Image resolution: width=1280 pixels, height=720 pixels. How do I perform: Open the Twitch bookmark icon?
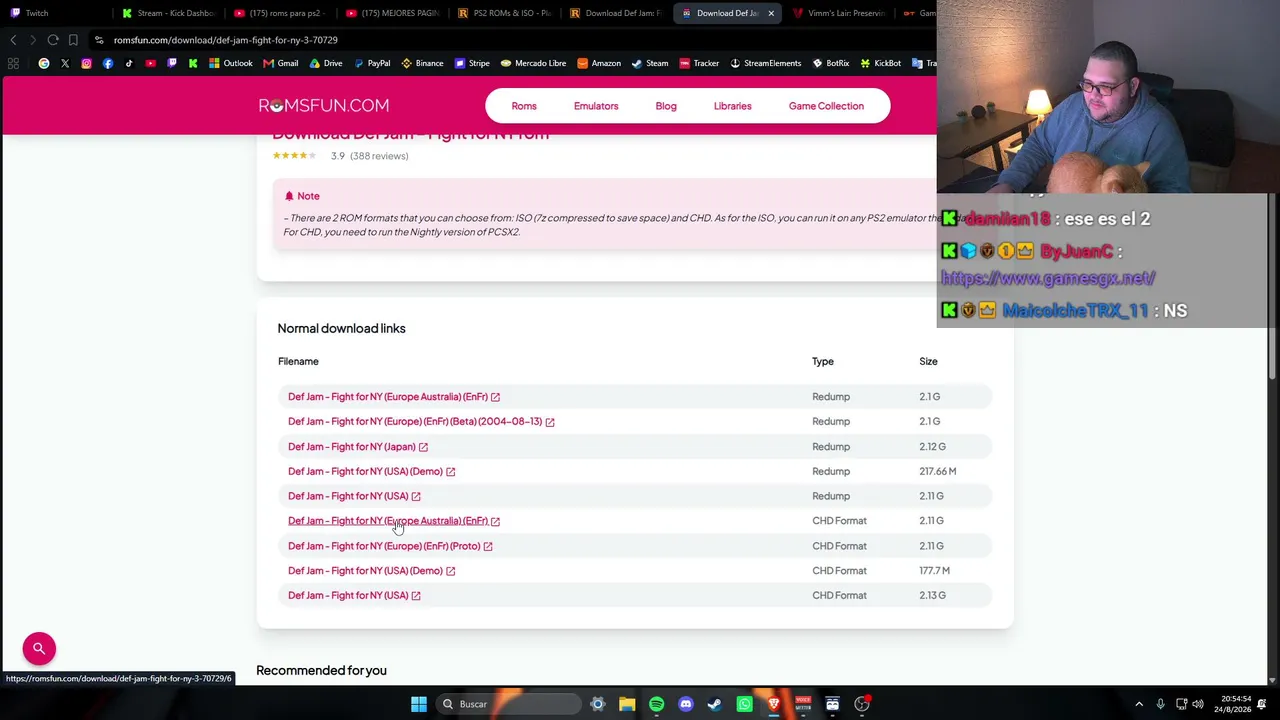coord(172,63)
